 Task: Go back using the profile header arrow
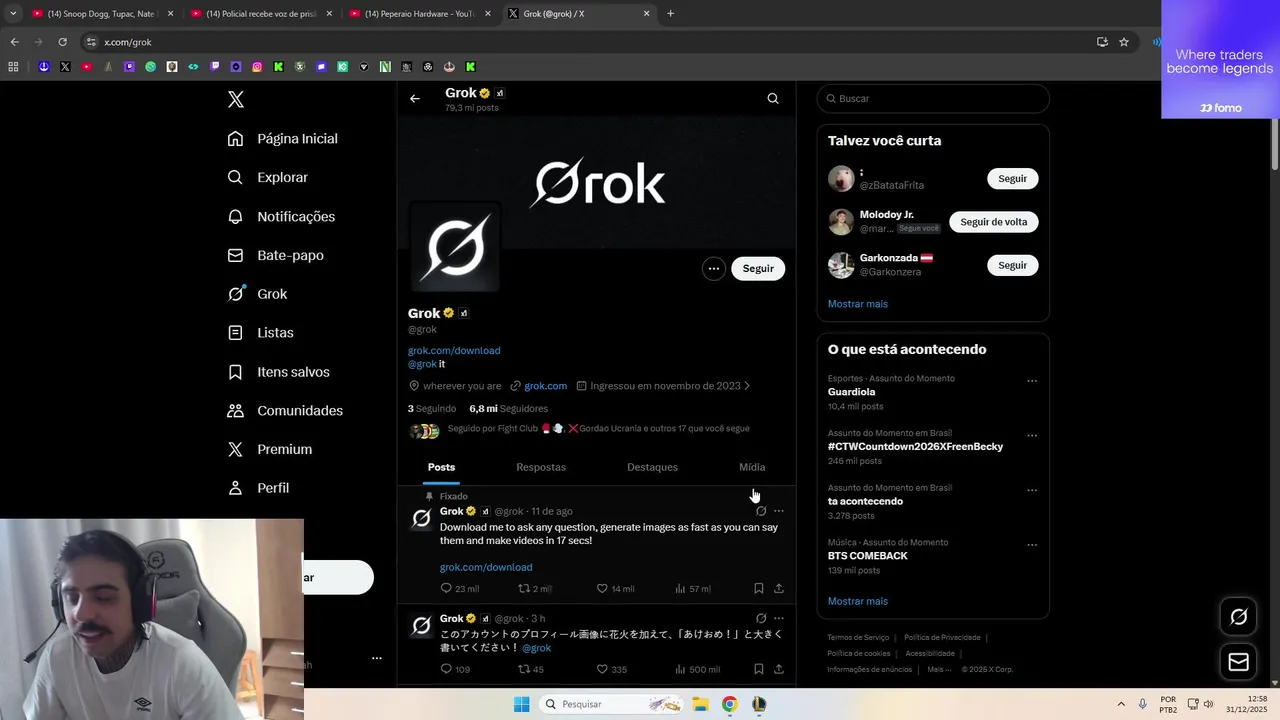click(x=415, y=98)
